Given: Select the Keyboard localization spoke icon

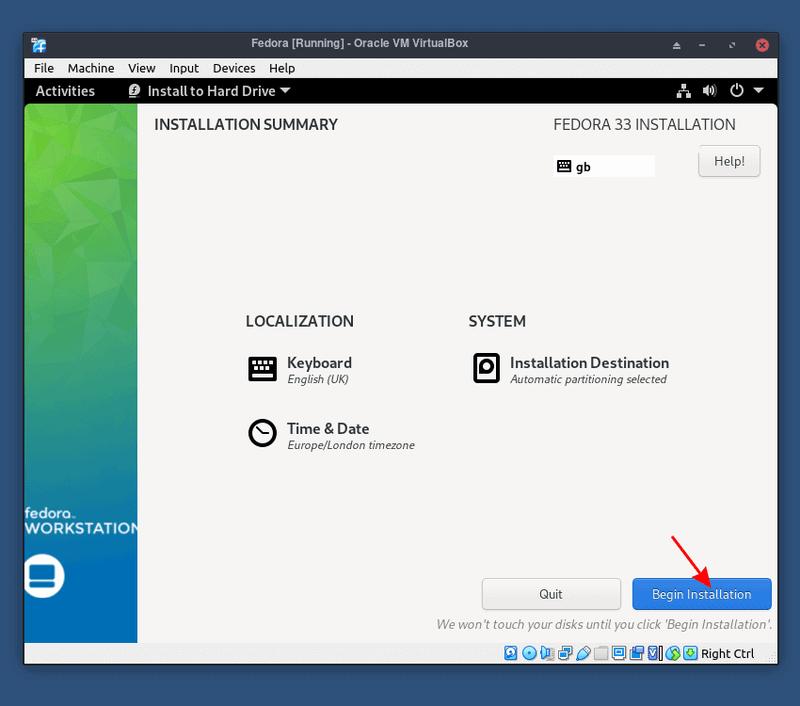Looking at the screenshot, I should [261, 369].
